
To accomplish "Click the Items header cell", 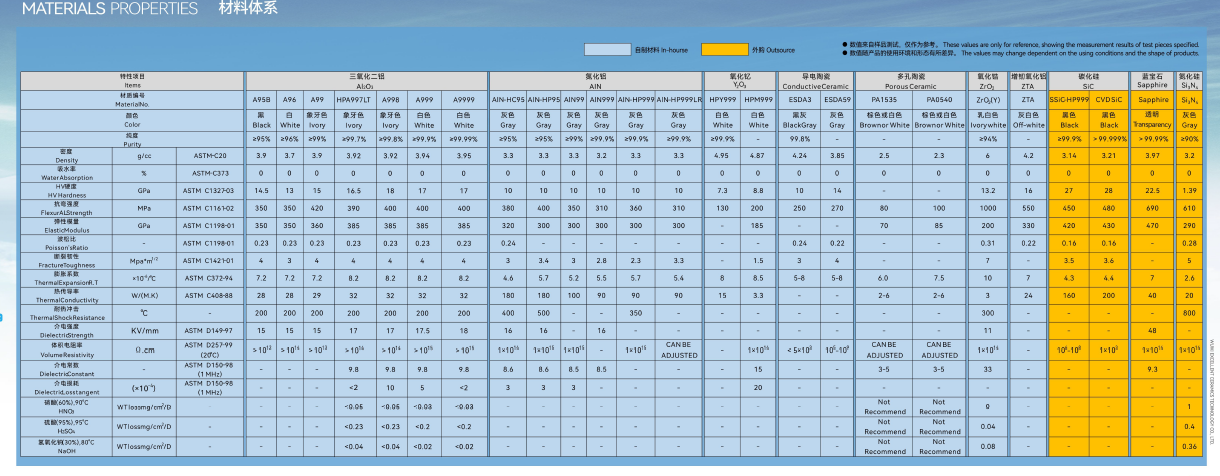I will (x=133, y=79).
